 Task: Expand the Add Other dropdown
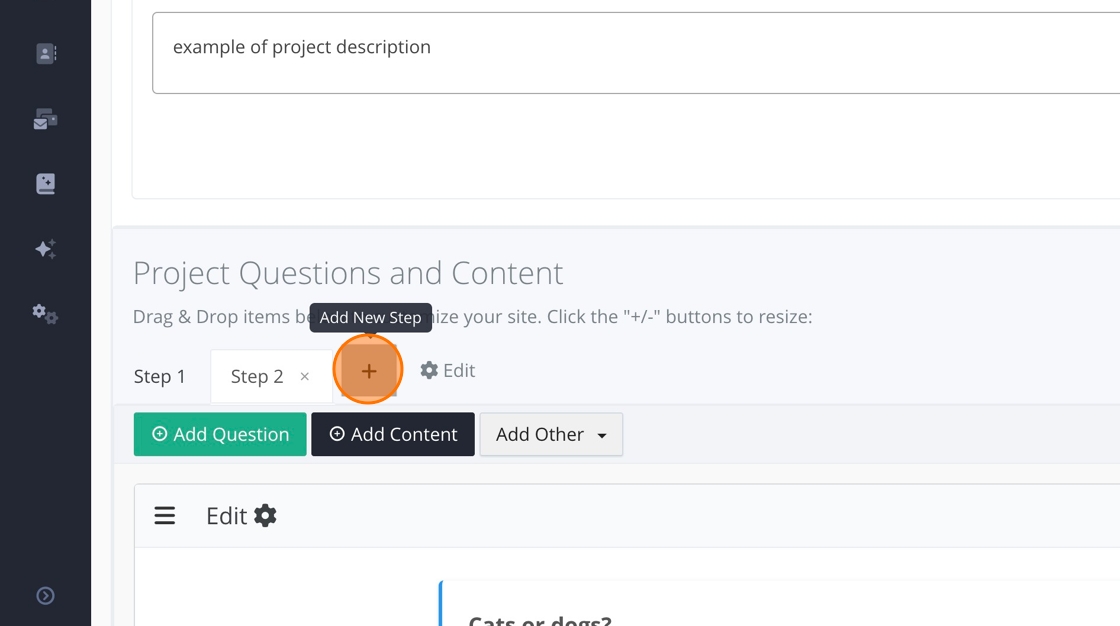click(x=551, y=435)
